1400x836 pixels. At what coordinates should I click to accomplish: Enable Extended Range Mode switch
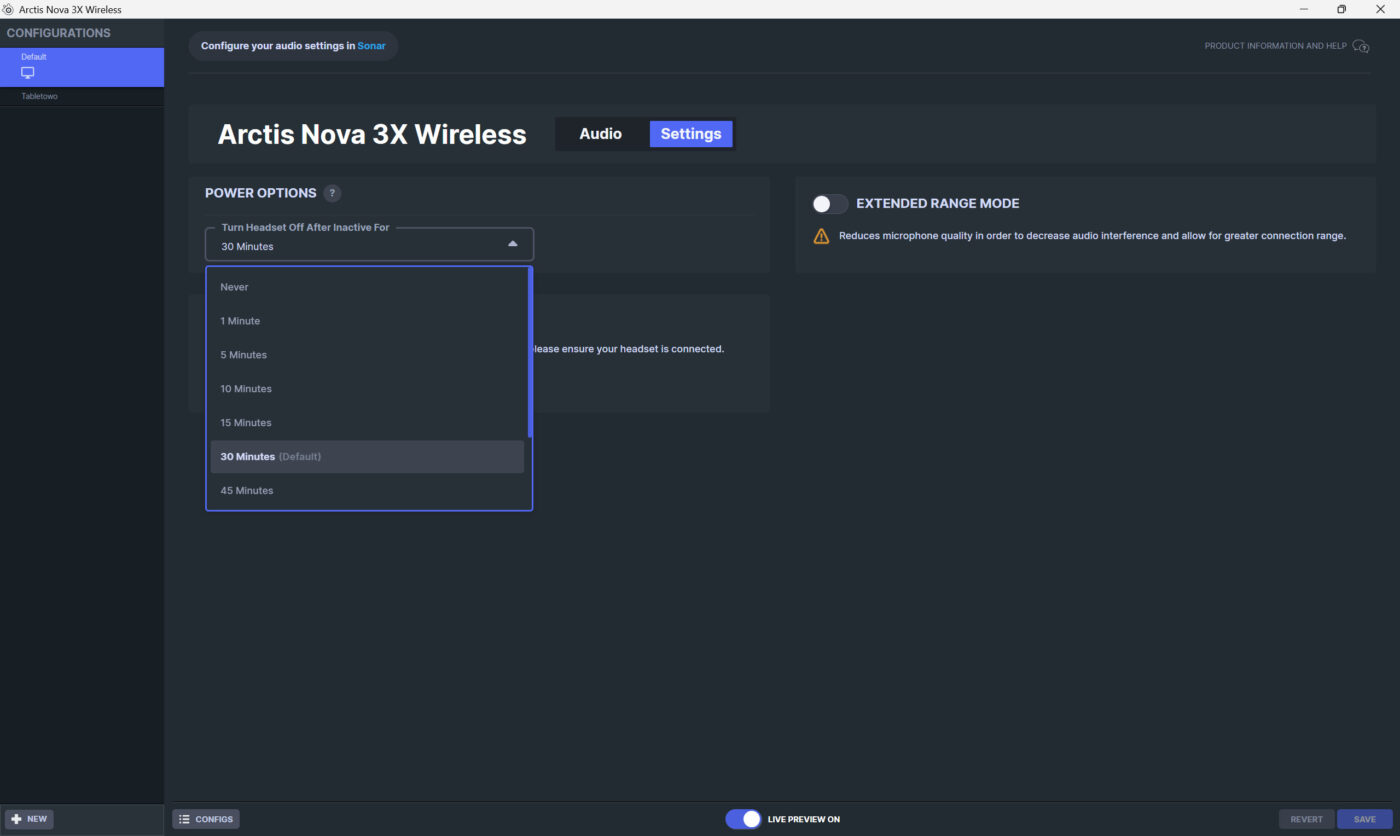(x=830, y=204)
